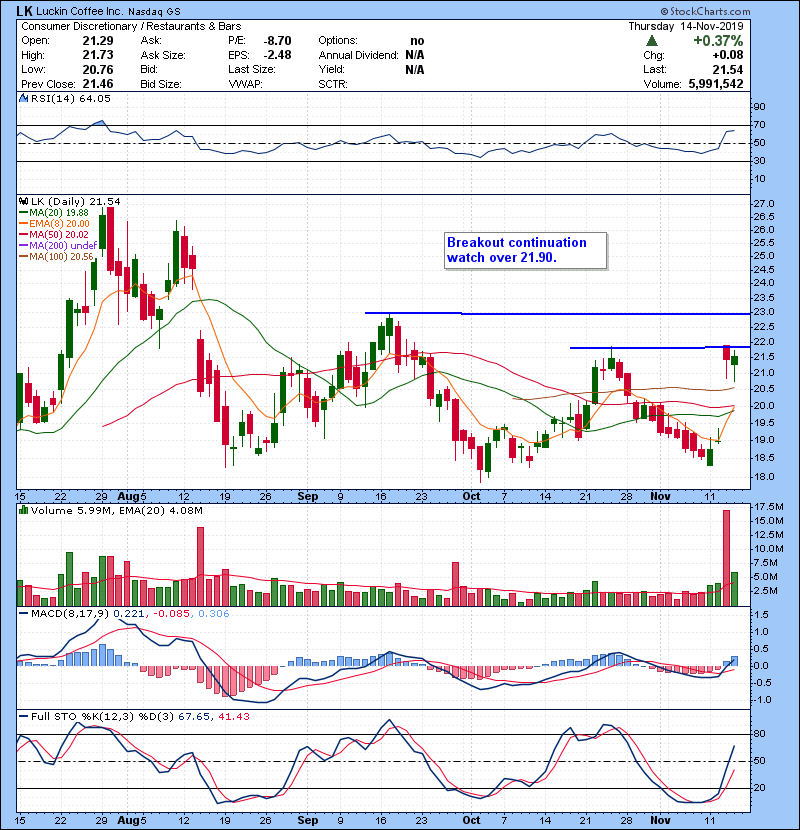
Task: Select the Chg value +0.08
Action: tap(727, 55)
